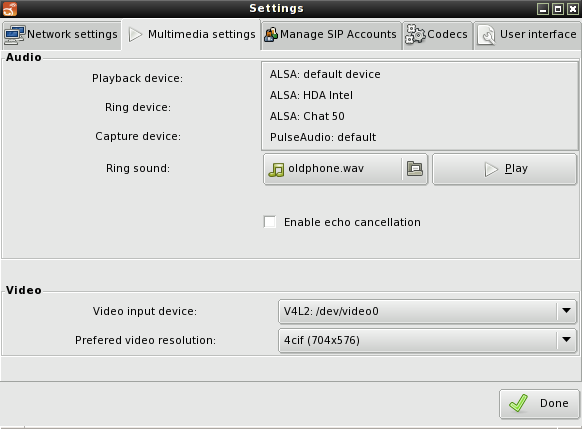
Task: Go to the Codecs tab
Action: [437, 35]
